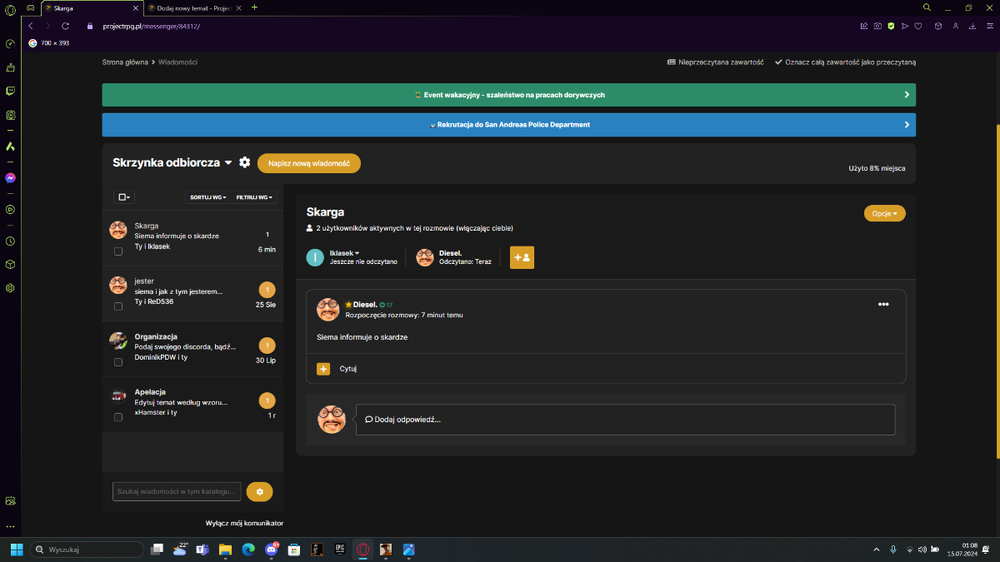This screenshot has height=562, width=1000.
Task: Tick the checkbox for the jester conversation
Action: tap(118, 306)
